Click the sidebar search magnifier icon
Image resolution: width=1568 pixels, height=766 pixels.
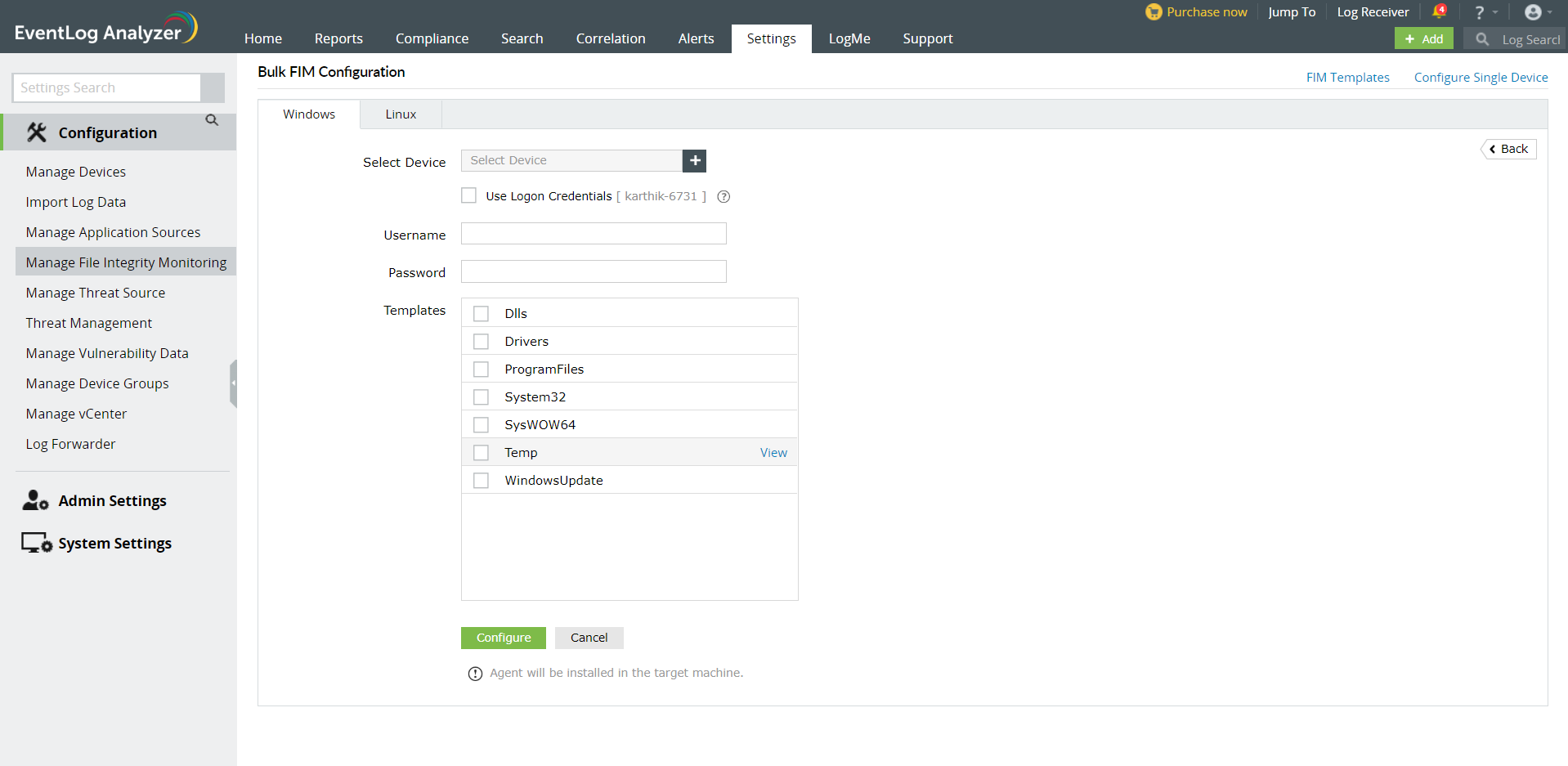[x=212, y=120]
